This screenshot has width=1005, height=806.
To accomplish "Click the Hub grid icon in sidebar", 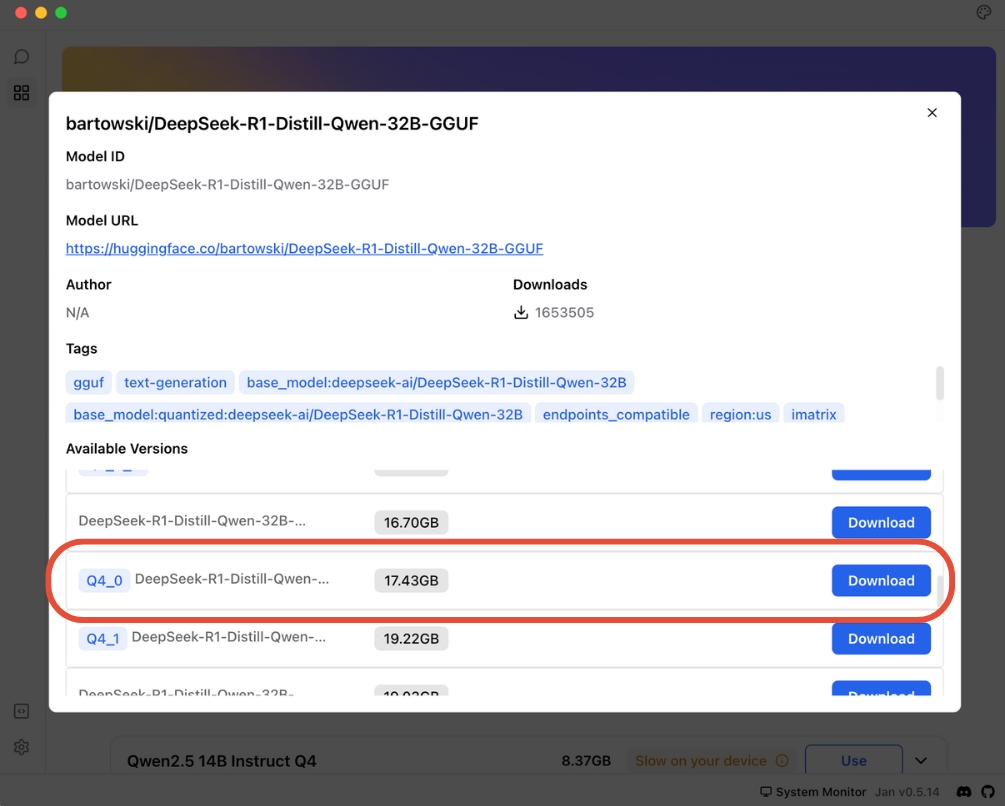I will coord(21,93).
